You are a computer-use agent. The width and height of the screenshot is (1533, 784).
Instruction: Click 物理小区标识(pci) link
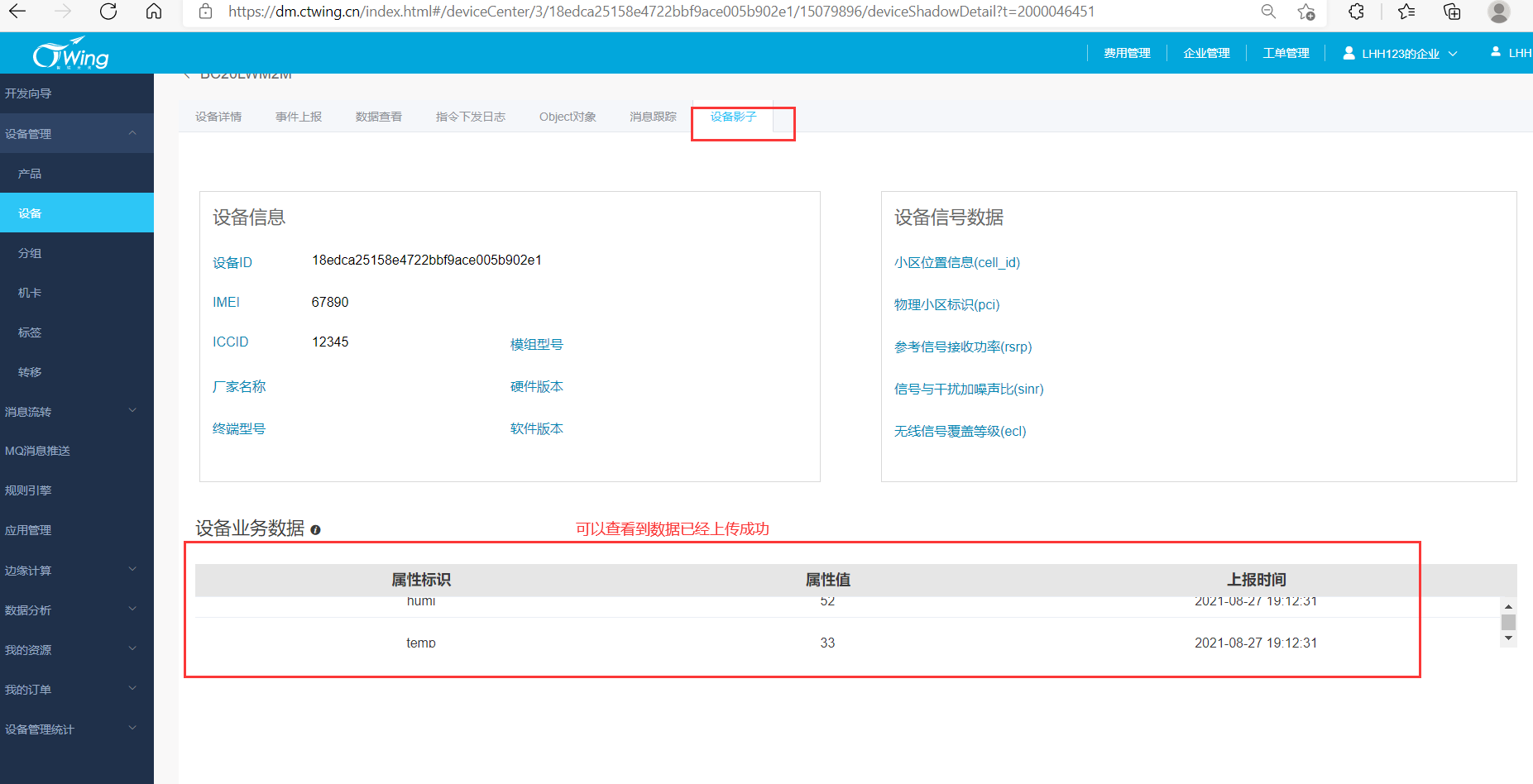[947, 304]
